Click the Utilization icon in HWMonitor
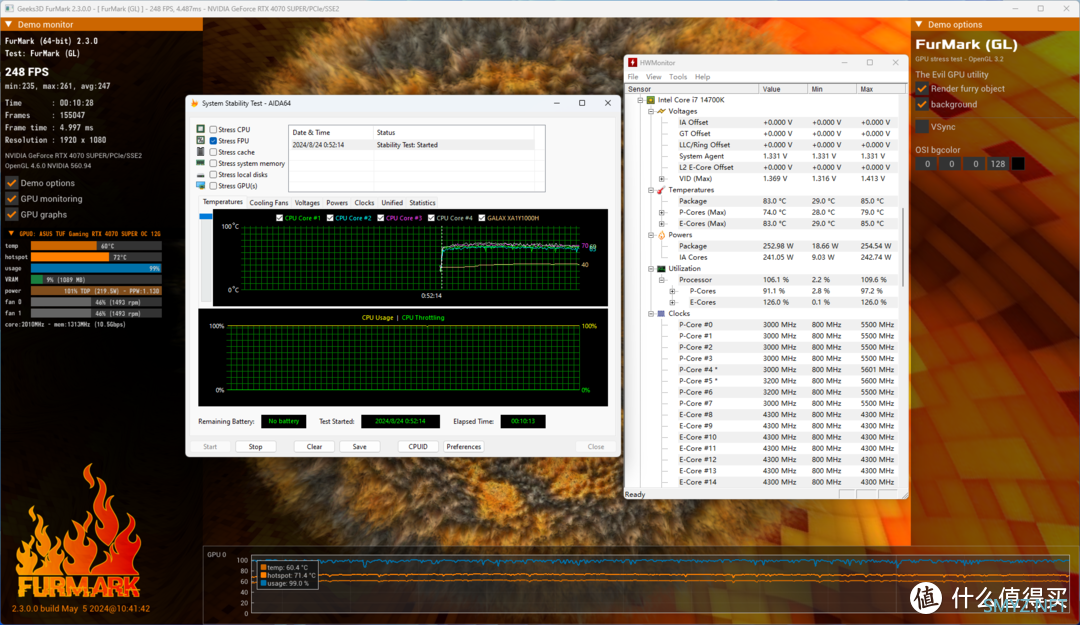This screenshot has height=625, width=1080. [661, 269]
